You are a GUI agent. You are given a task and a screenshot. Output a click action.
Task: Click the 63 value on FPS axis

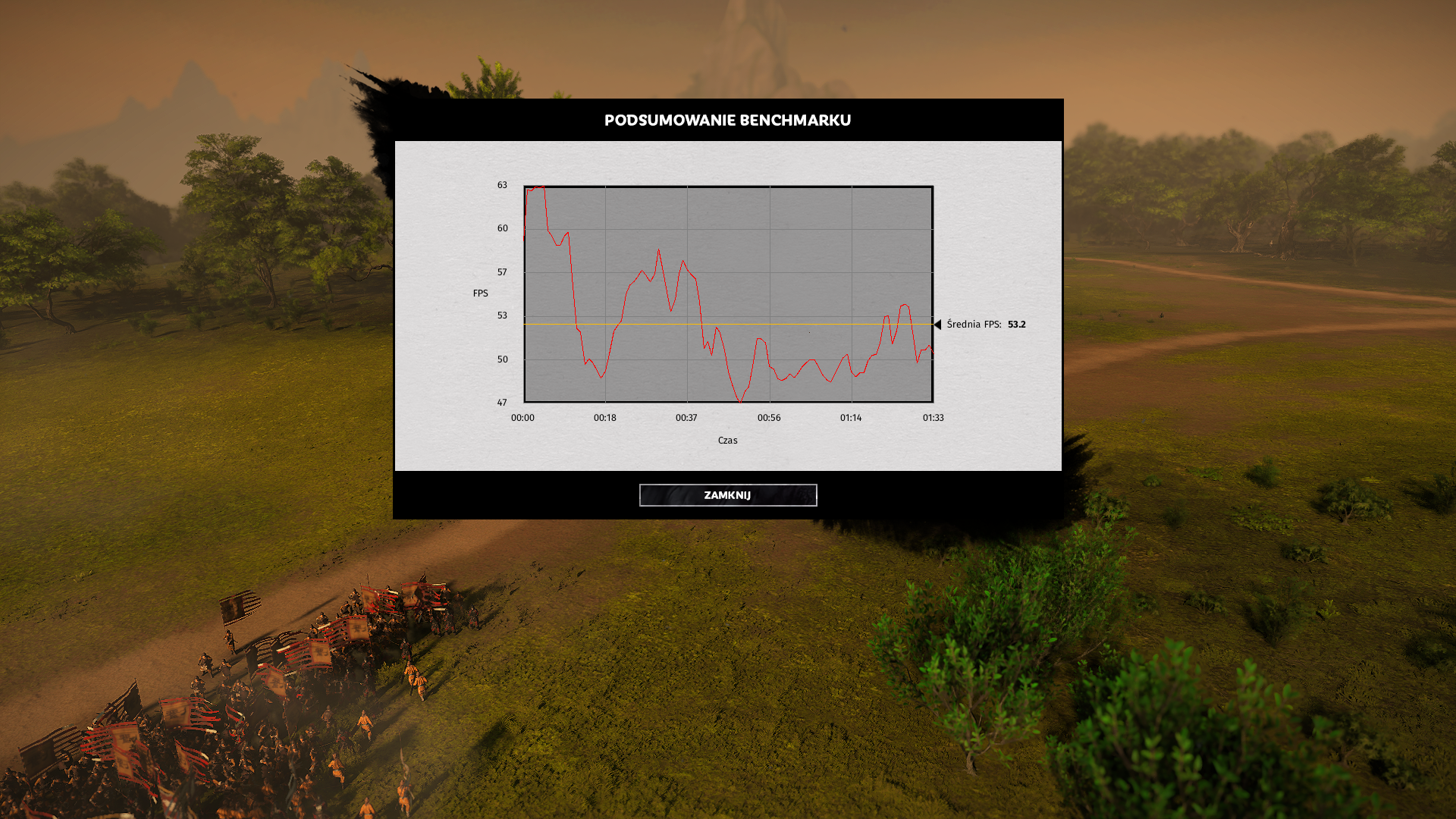[x=502, y=185]
